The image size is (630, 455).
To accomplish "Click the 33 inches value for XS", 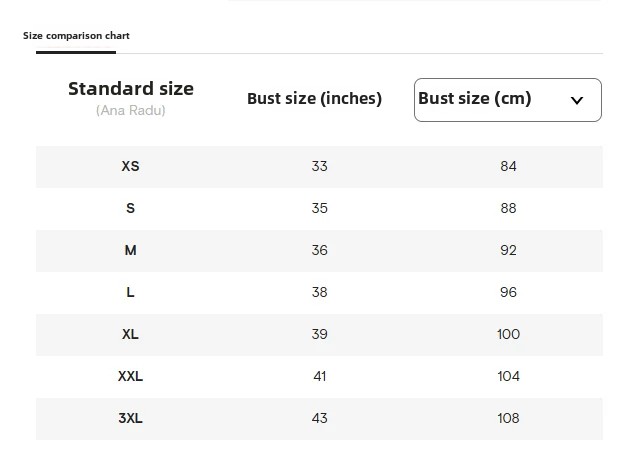I will (x=319, y=166).
